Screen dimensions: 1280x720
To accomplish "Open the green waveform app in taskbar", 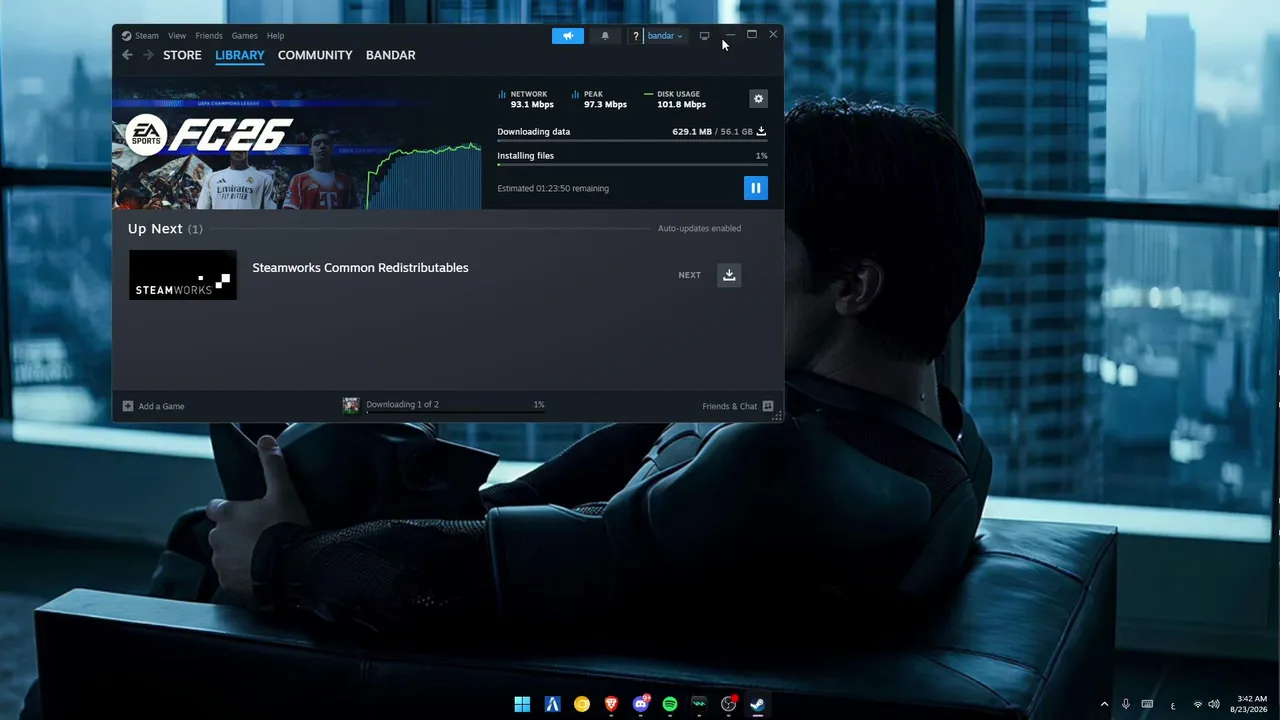I will [699, 704].
